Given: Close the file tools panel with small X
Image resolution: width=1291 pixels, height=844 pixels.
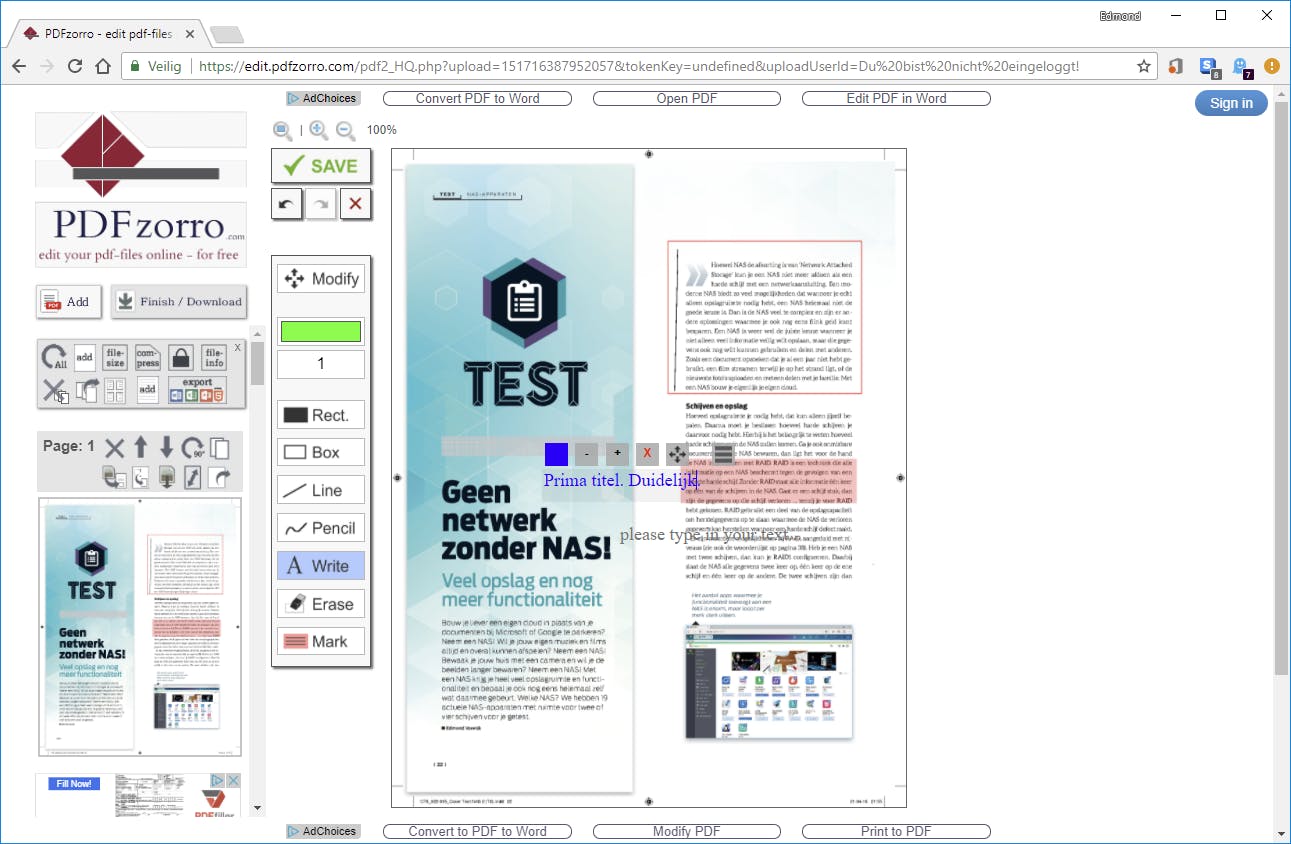Looking at the screenshot, I should coord(237,347).
